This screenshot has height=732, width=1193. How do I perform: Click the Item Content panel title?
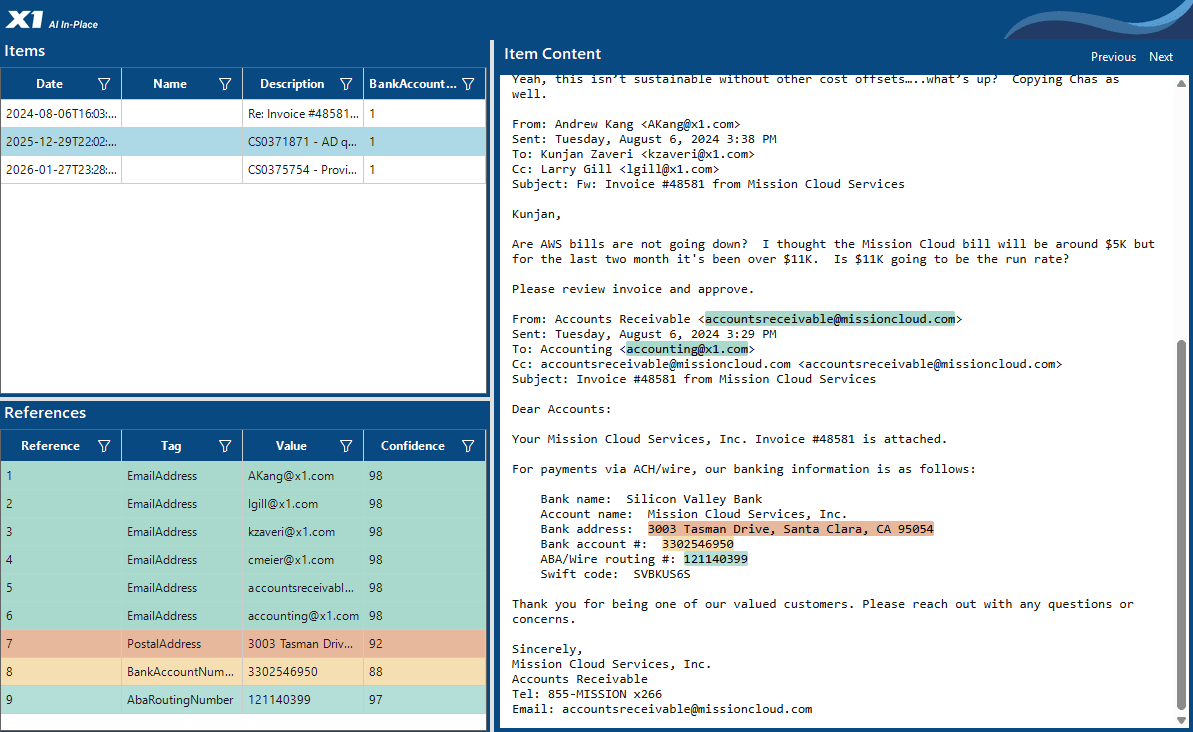pos(552,54)
